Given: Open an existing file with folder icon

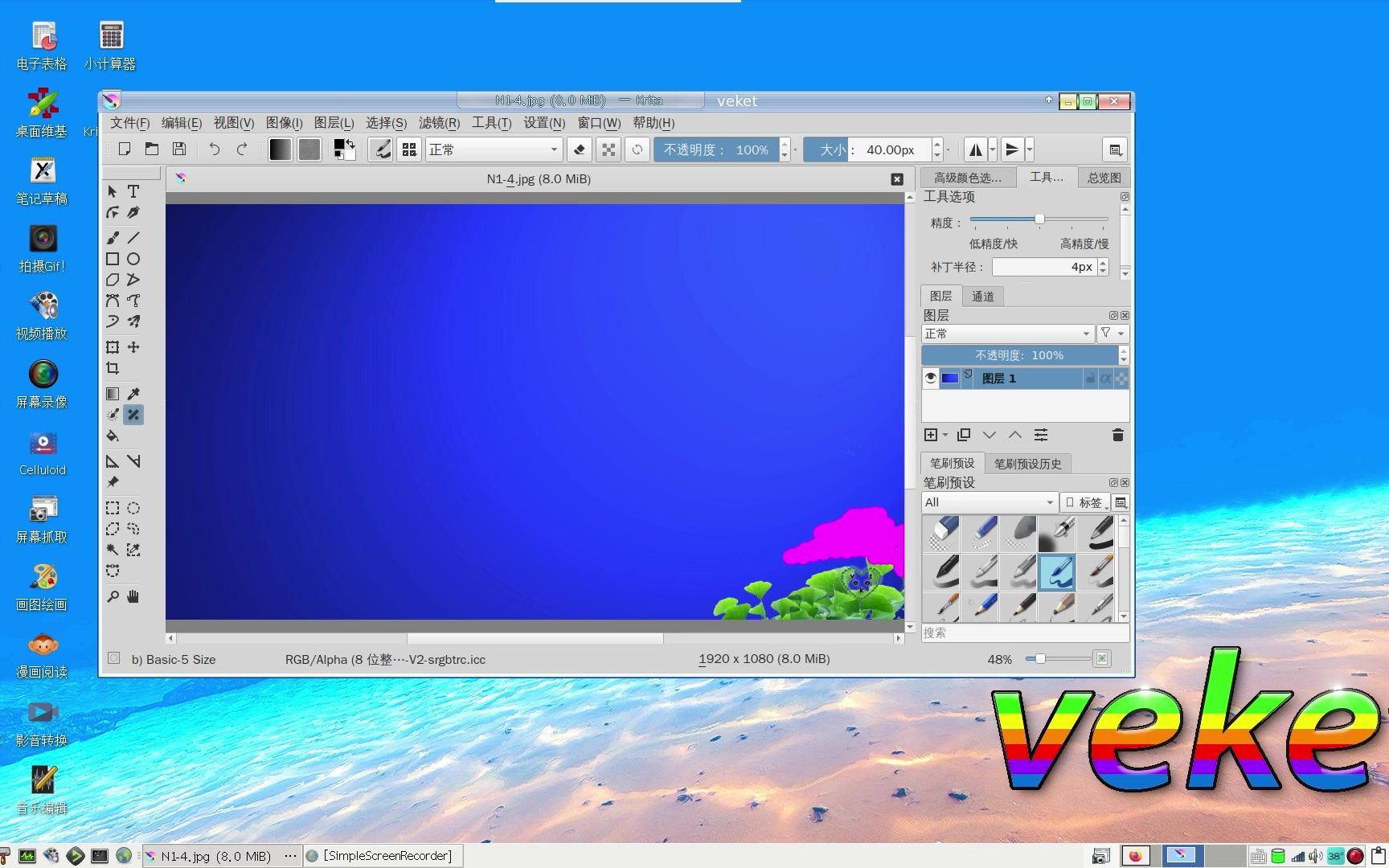Looking at the screenshot, I should 152,149.
